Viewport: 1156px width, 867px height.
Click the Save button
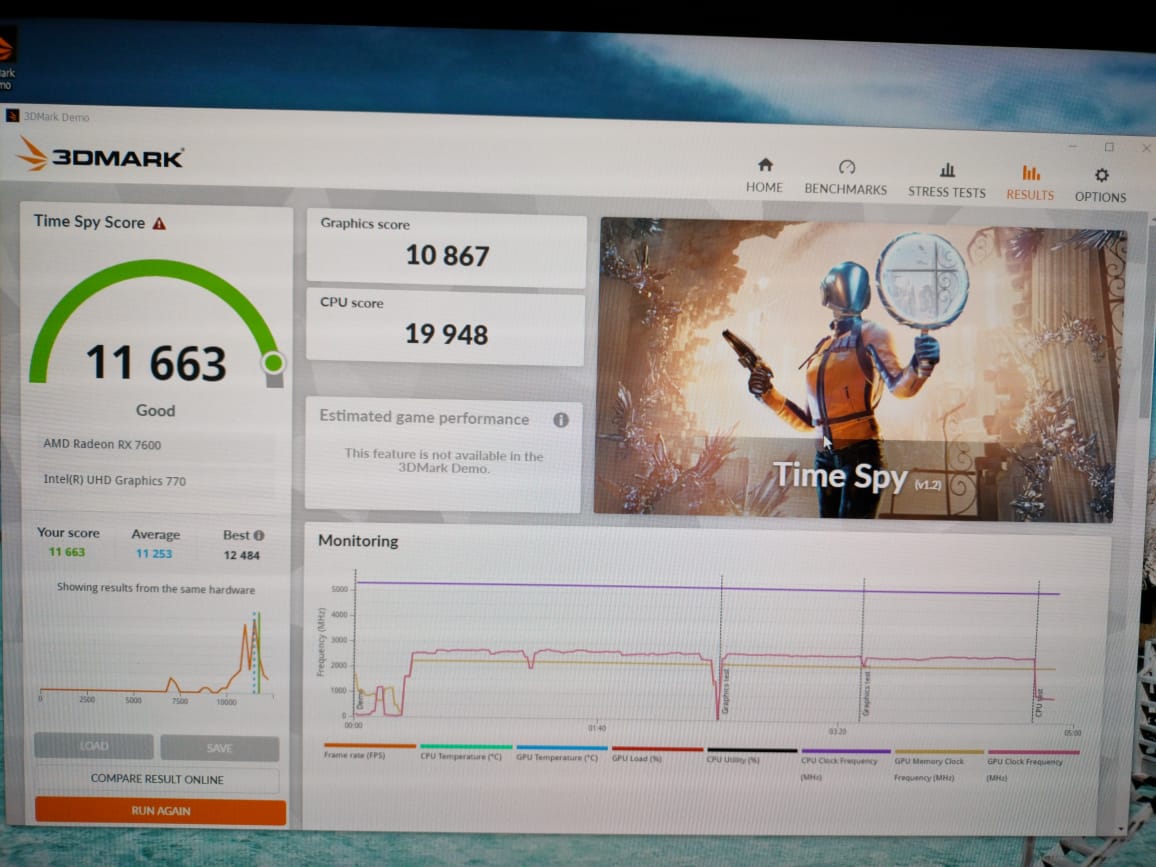(x=219, y=748)
